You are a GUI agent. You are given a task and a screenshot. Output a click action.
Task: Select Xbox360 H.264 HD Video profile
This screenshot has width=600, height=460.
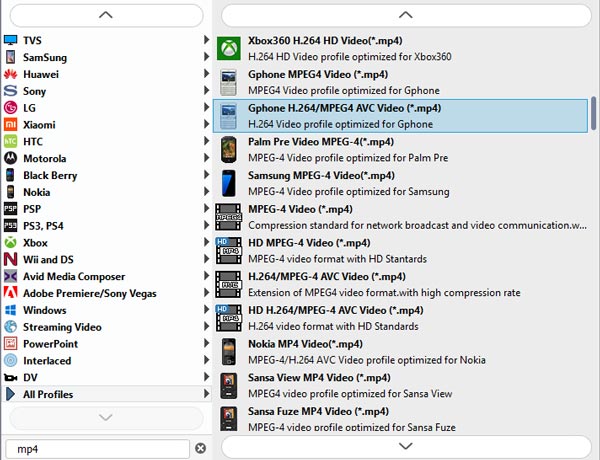coord(400,49)
